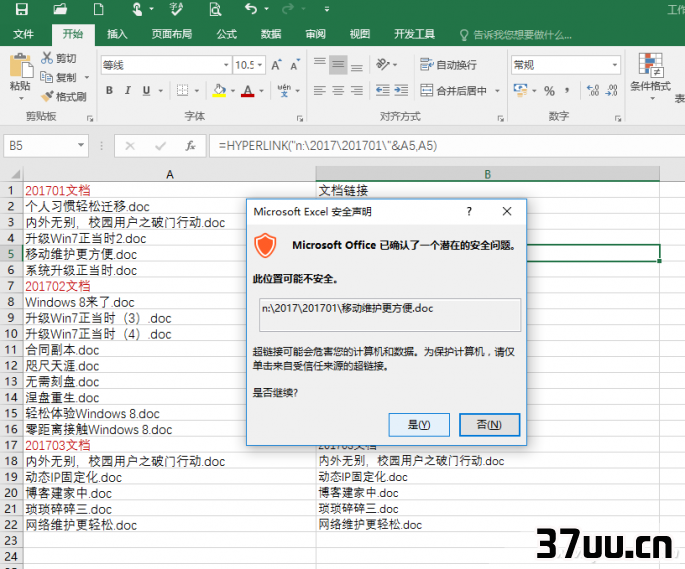The height and width of the screenshot is (569, 685).
Task: Click the help ? in security dialog
Action: click(x=469, y=212)
